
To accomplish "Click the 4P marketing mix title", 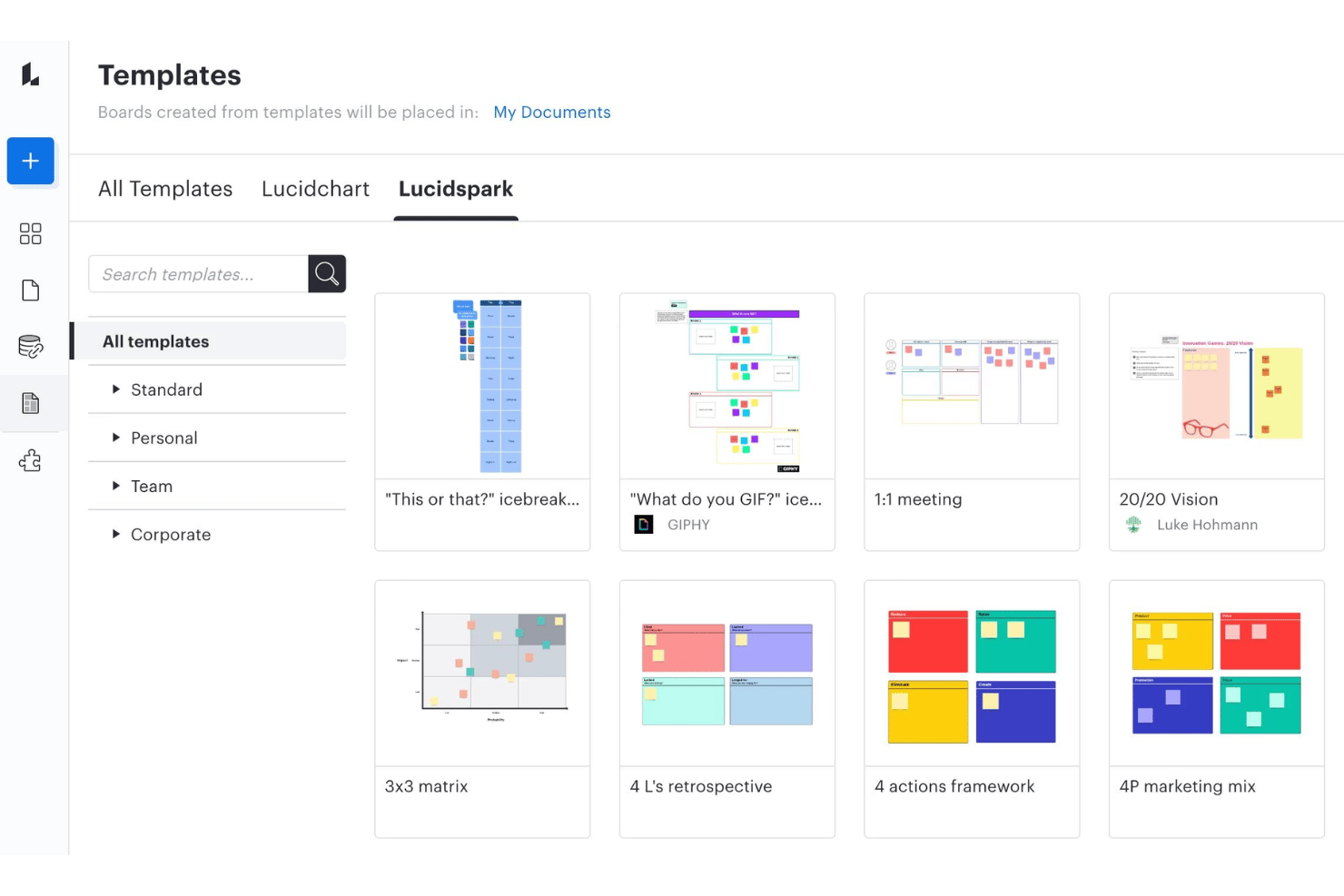I will point(1188,786).
